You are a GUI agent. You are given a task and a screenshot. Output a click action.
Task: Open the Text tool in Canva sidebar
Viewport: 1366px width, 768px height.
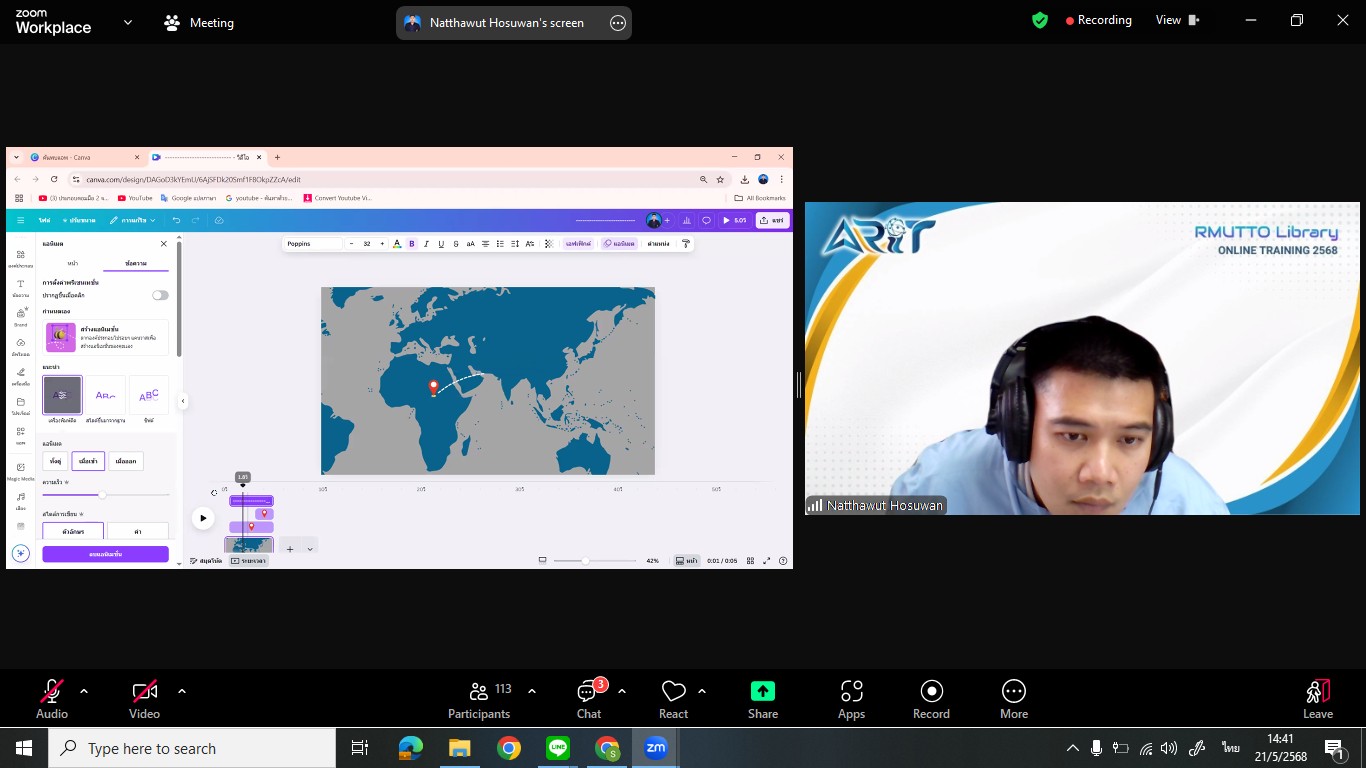click(x=20, y=288)
